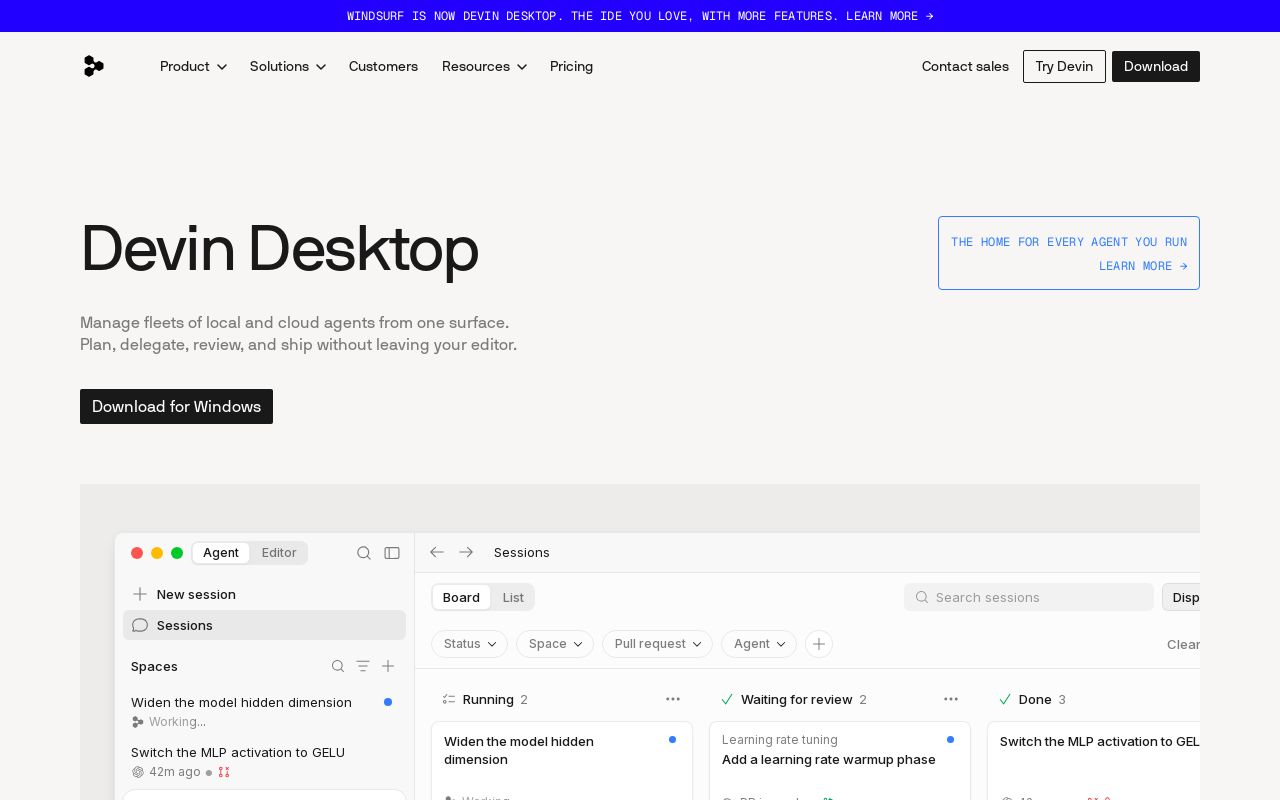Open the Running column three-dot menu
1280x800 pixels.
(x=673, y=699)
